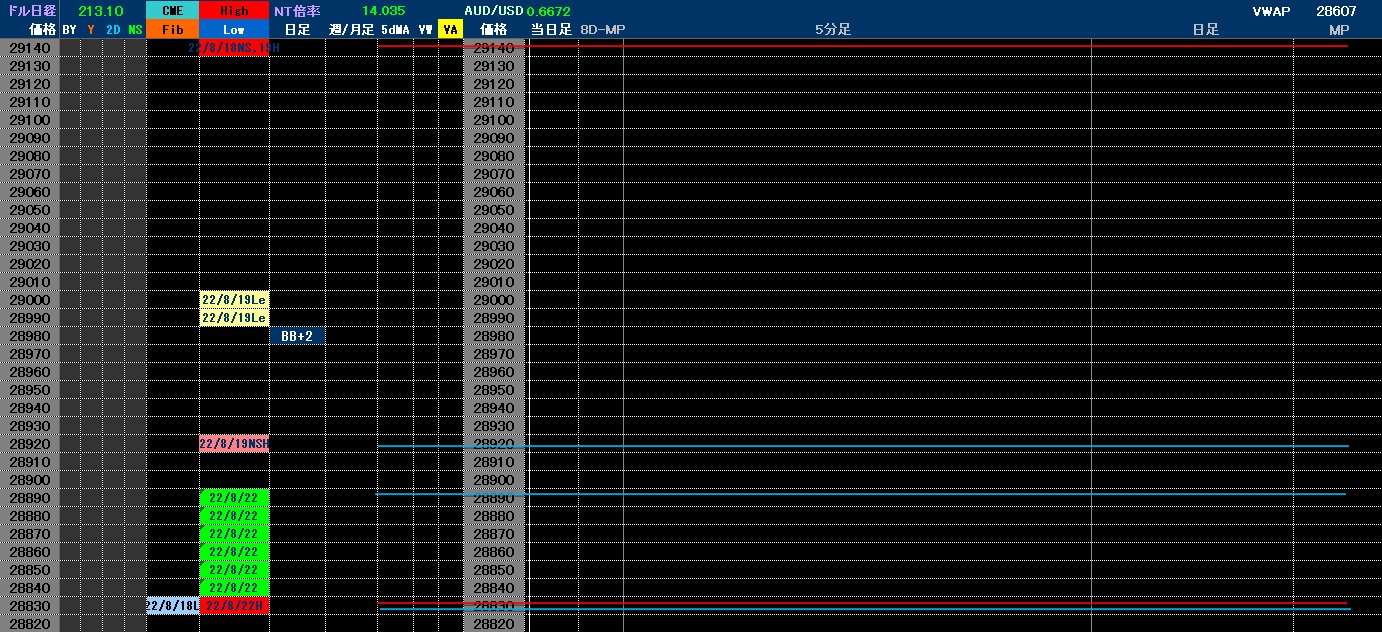The image size is (1382, 632).
Task: Click the light blue 22/8/18L cell
Action: tap(172, 606)
